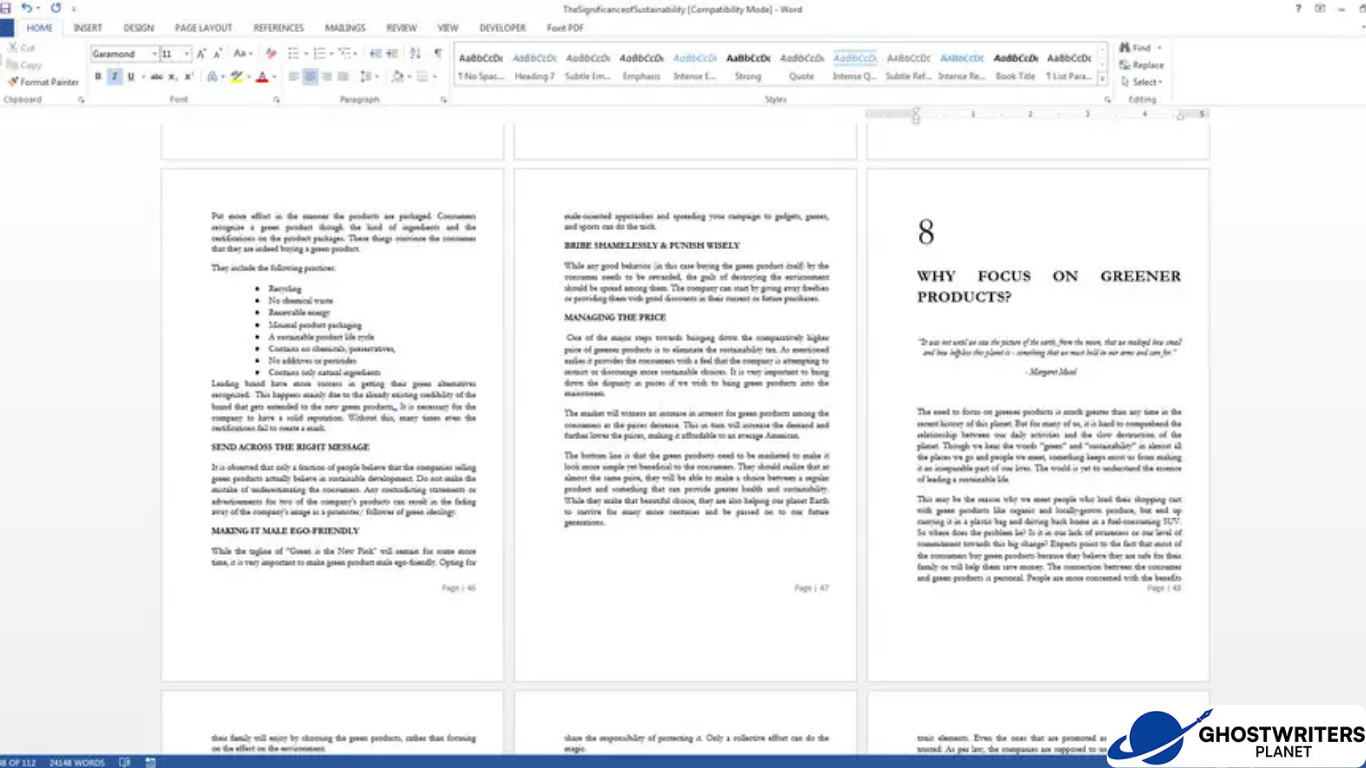Click the Save icon in quick access toolbar
This screenshot has width=1366, height=768.
click(5, 8)
